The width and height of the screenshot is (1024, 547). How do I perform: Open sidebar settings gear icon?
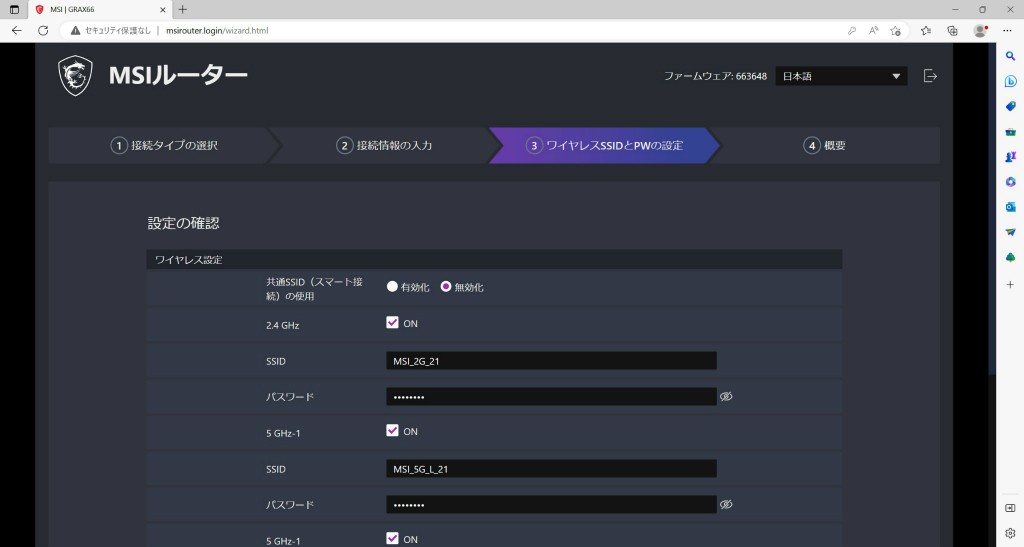(x=1010, y=533)
